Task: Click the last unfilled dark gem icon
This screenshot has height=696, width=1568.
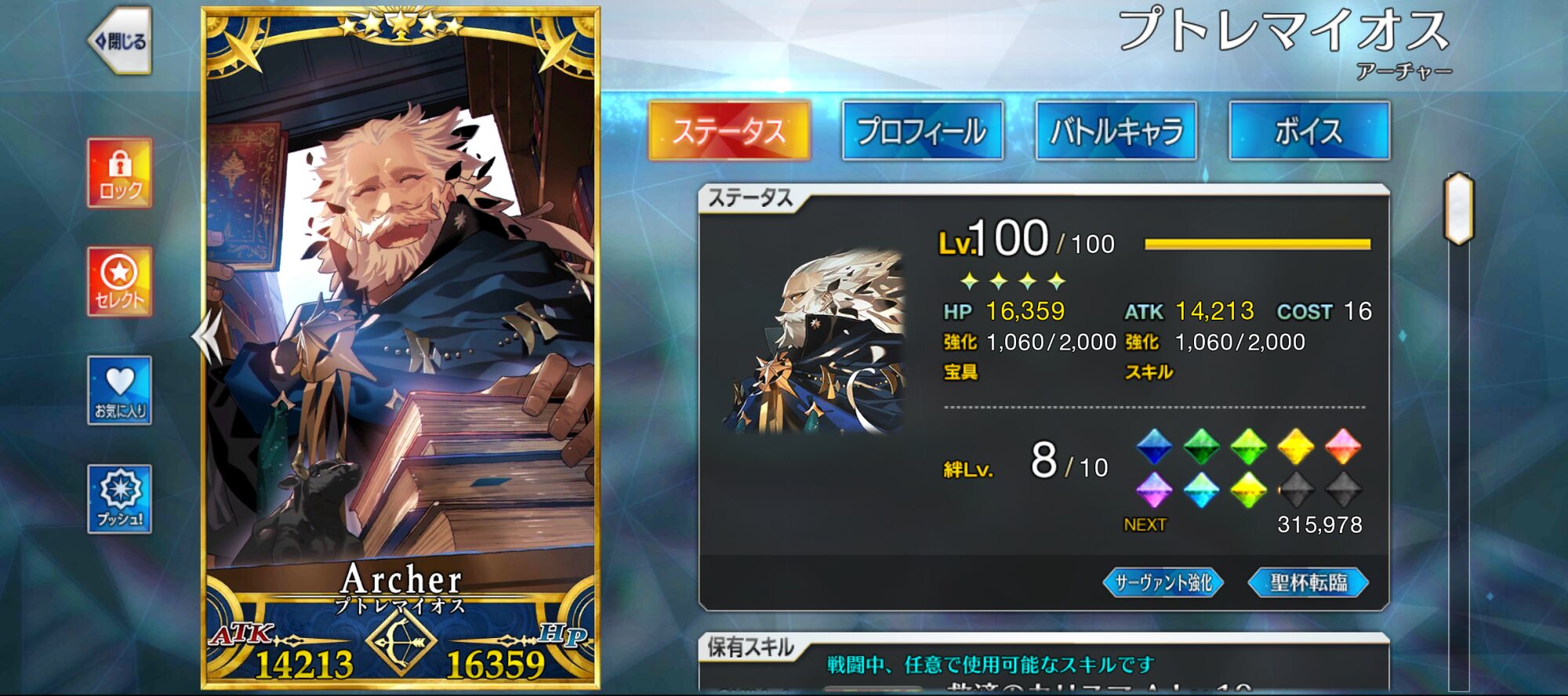Action: 1343,490
